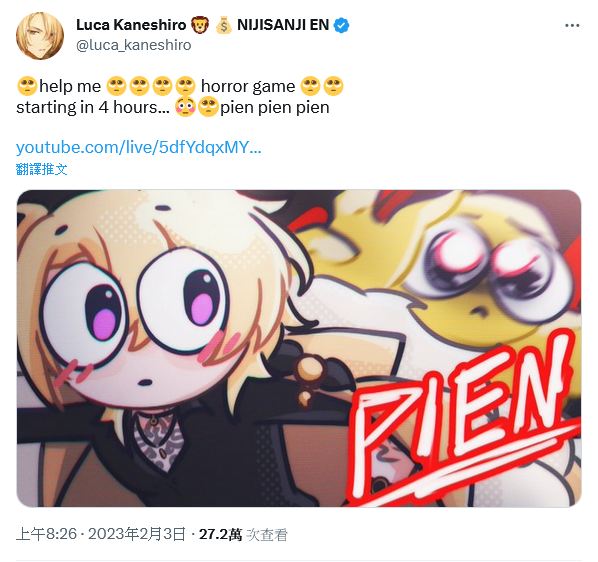This screenshot has width=598, height=562.
Task: Click the 27.2萬 view count
Action: 220,535
